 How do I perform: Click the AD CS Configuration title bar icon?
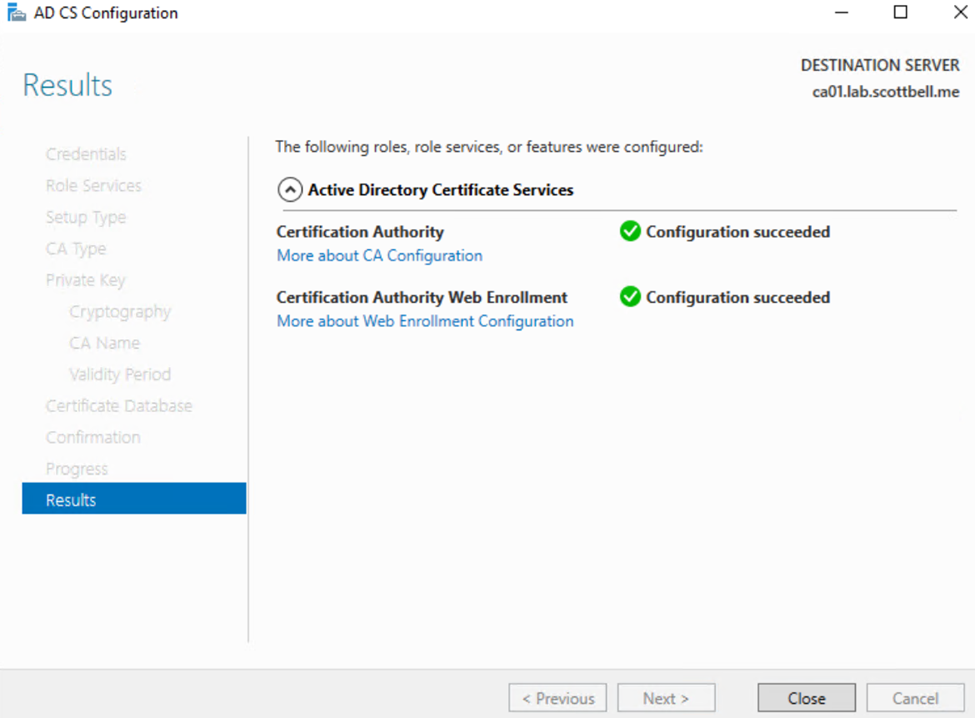point(16,14)
